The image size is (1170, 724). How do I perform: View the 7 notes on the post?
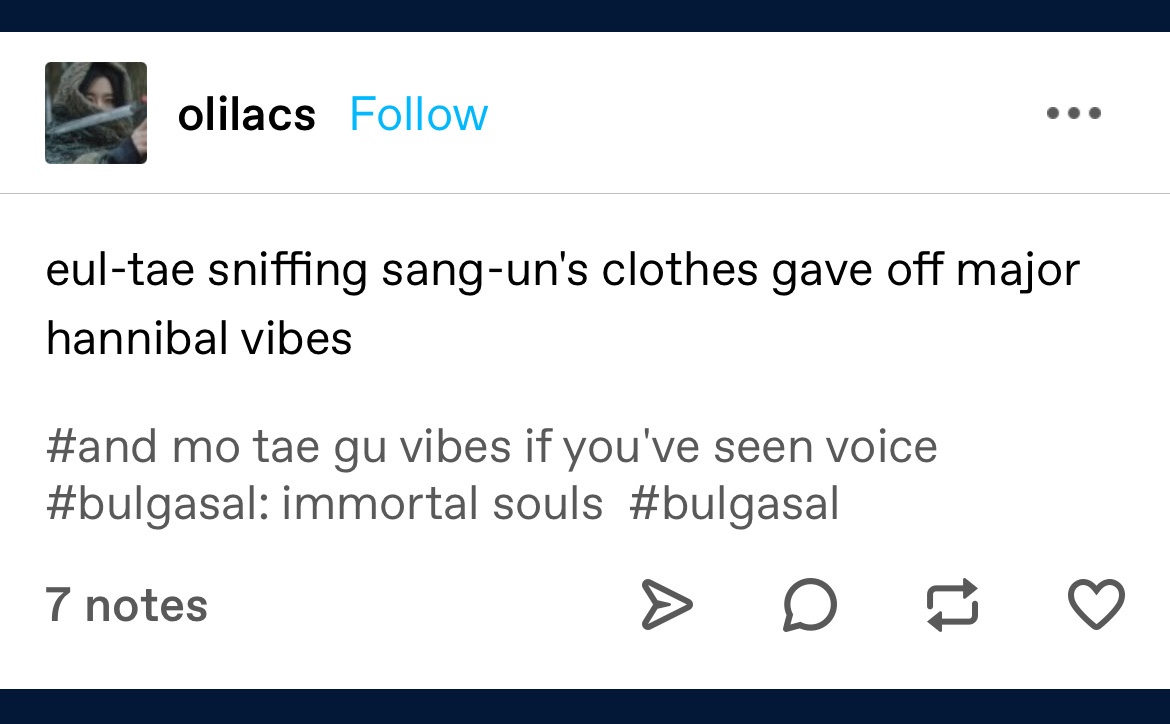click(126, 606)
